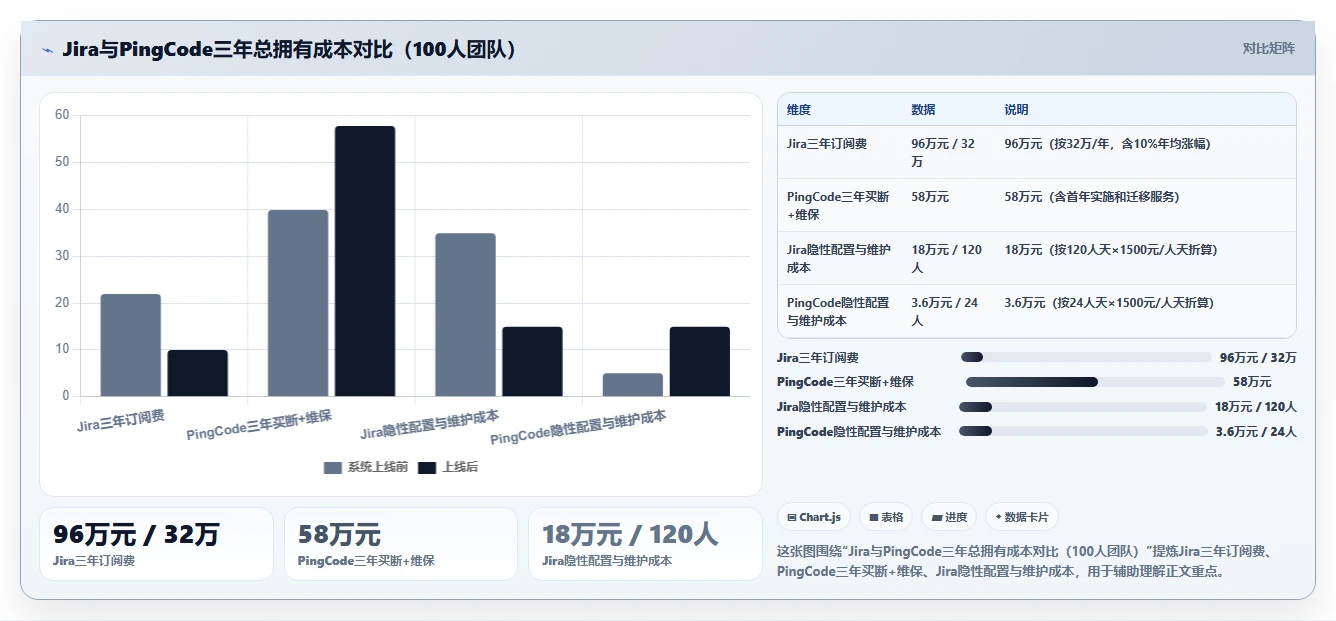Image resolution: width=1336 pixels, height=621 pixels.
Task: Open the 96万元 / 32万 data card
Action: 156,544
